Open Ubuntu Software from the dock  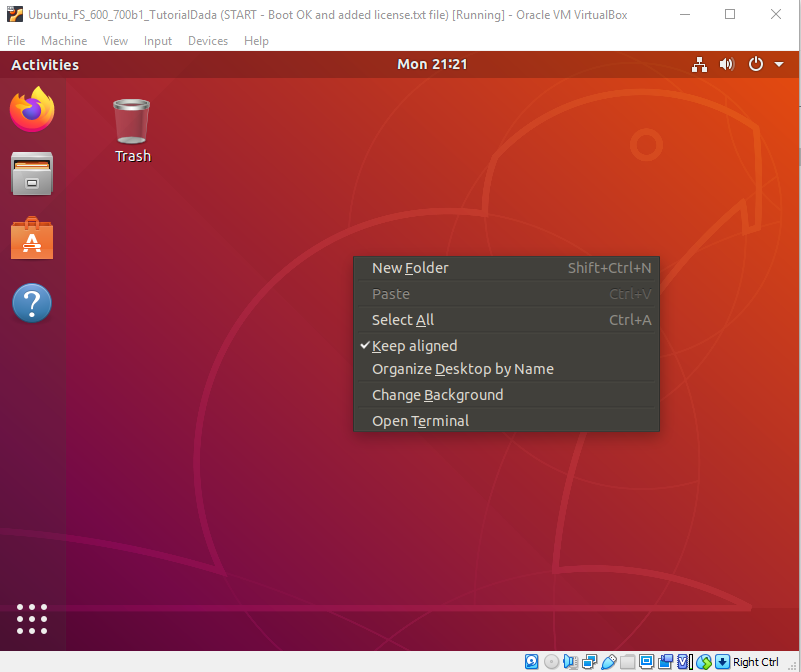coord(32,239)
